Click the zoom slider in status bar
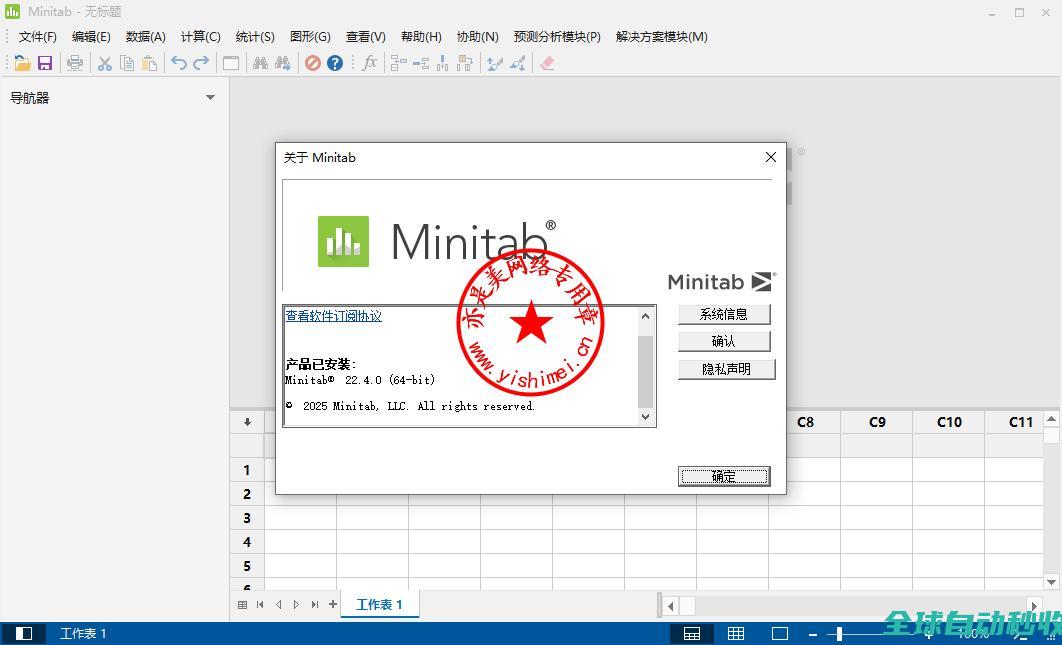 [840, 633]
